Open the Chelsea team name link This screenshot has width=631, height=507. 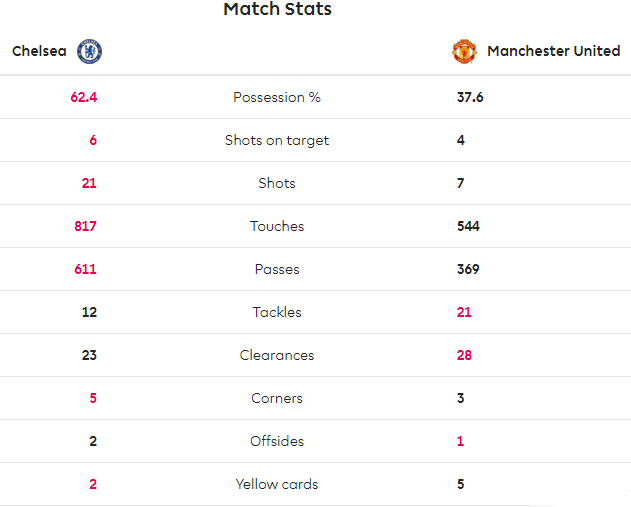tap(39, 51)
